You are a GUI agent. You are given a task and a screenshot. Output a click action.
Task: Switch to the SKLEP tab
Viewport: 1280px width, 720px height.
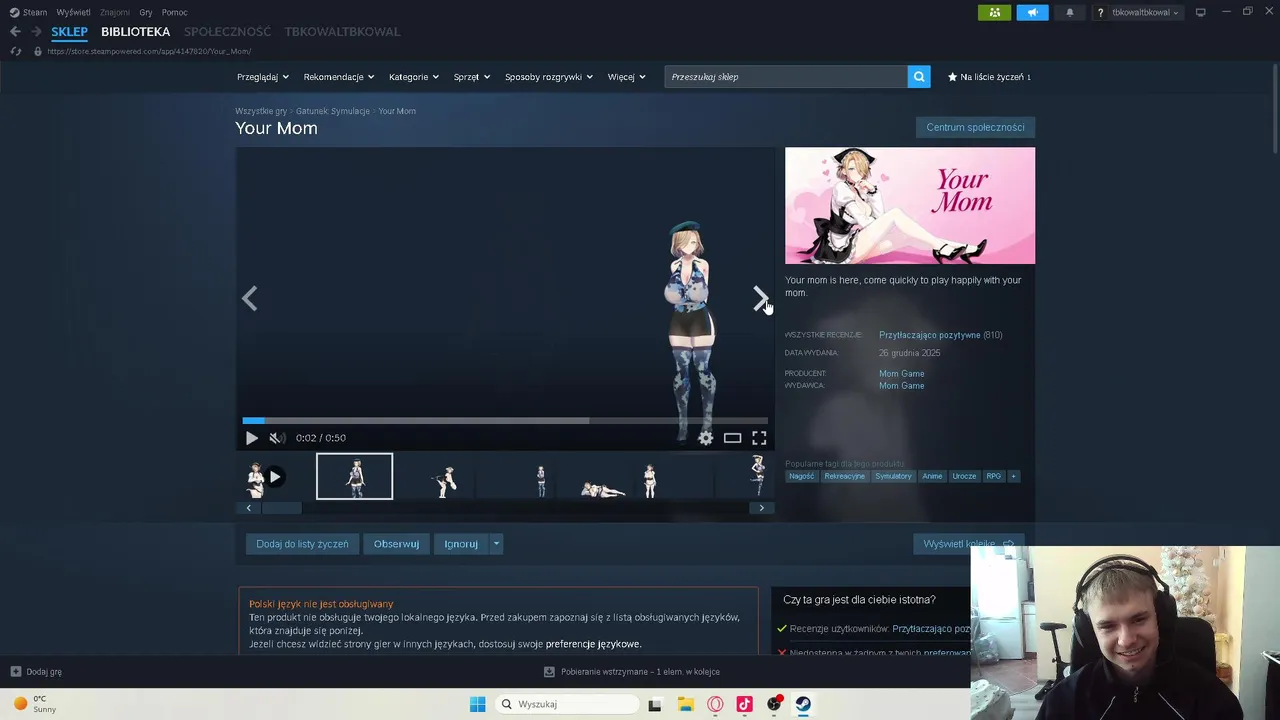point(70,32)
